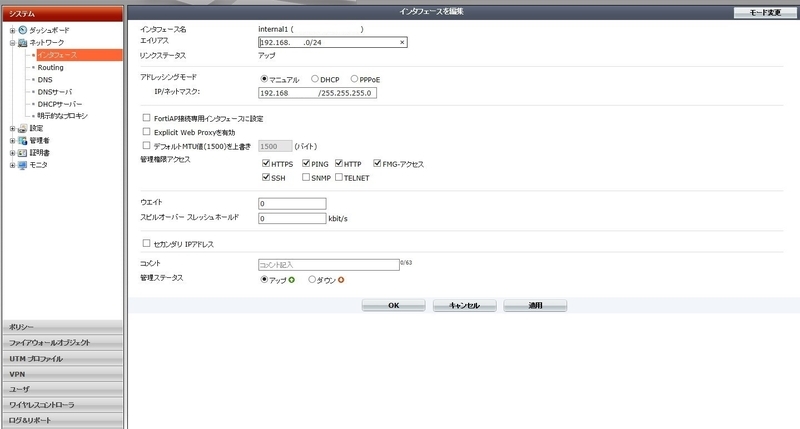
Task: Enable TELNET admin access
Action: tap(339, 177)
